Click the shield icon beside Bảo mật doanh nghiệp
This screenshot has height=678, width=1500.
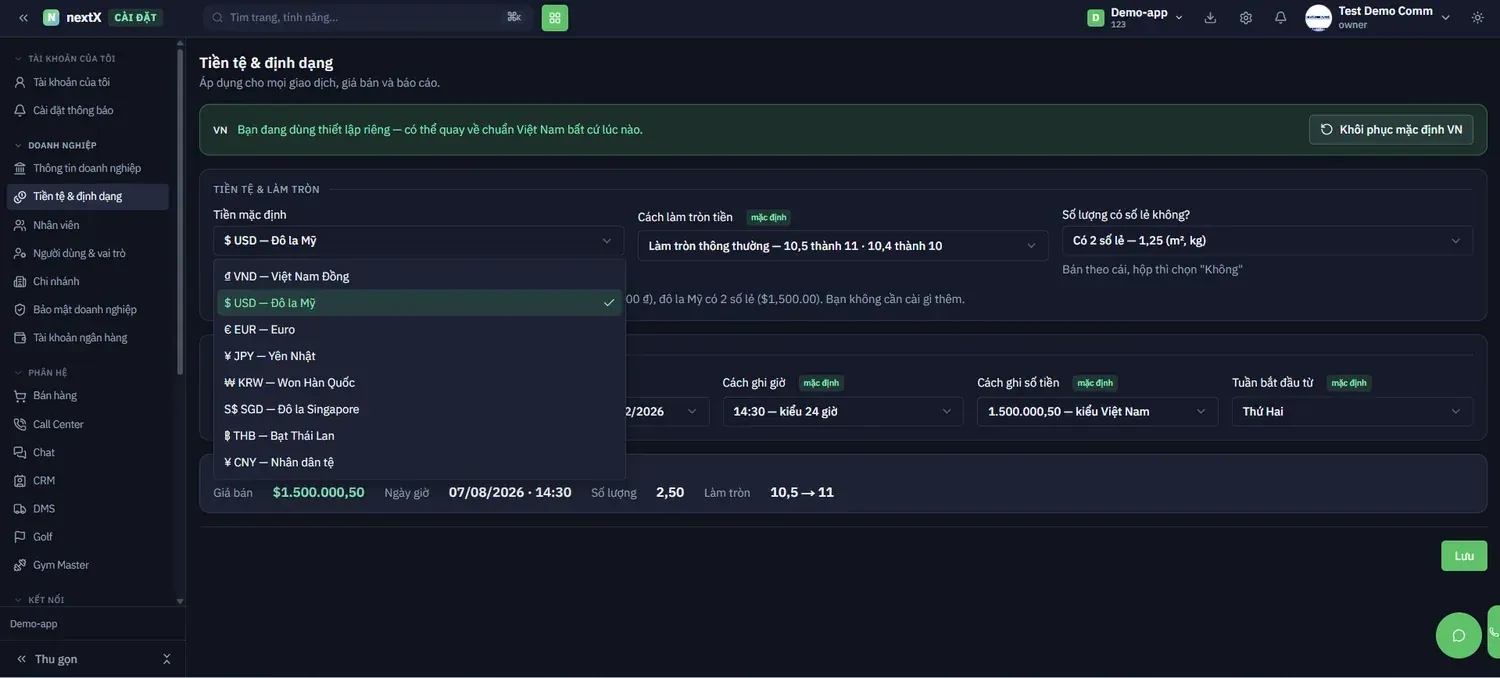(x=20, y=309)
